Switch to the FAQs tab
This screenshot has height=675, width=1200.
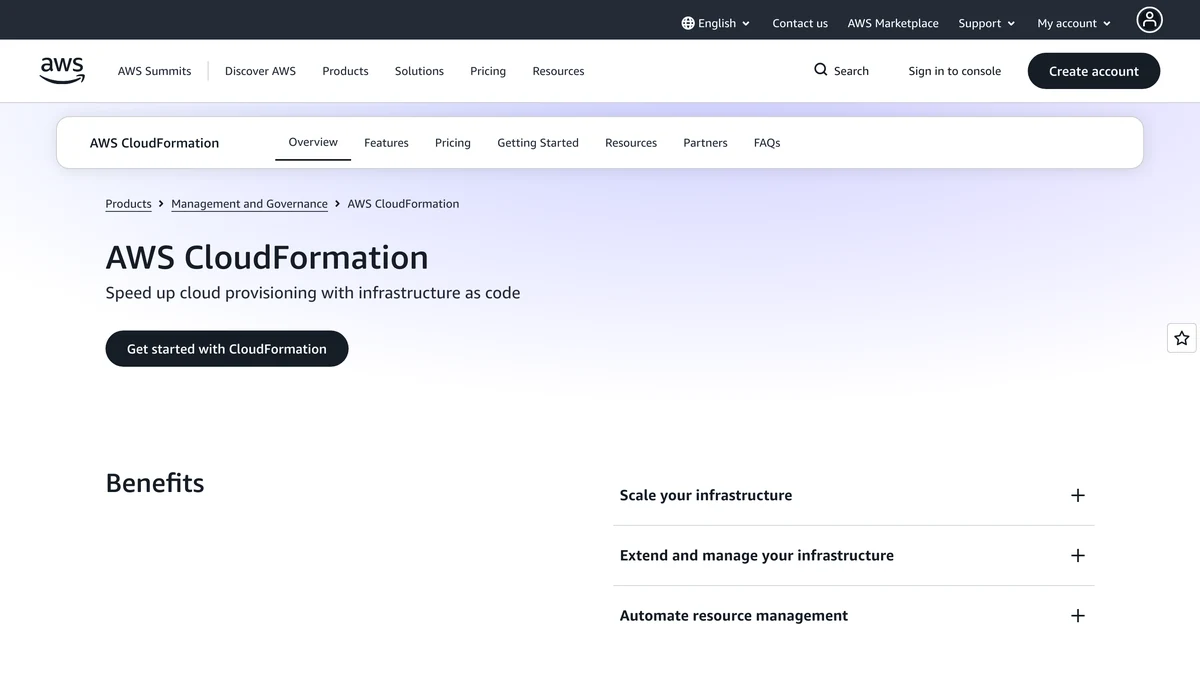click(767, 143)
